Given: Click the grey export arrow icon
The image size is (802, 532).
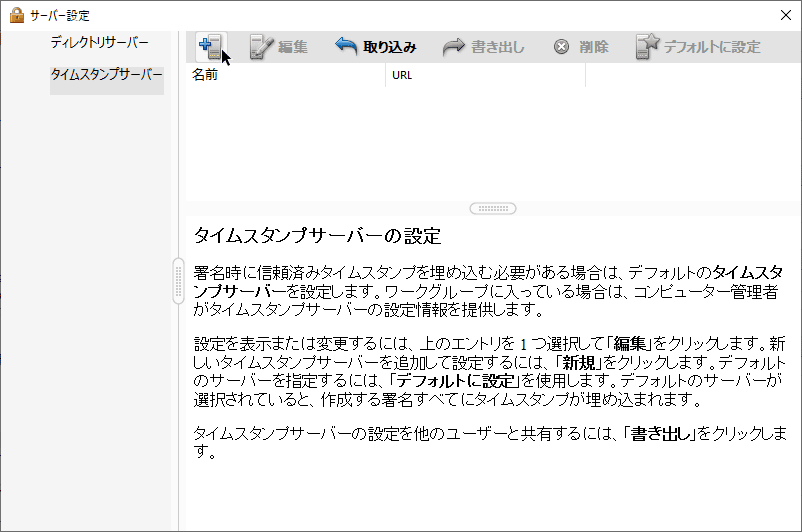Looking at the screenshot, I should 454,46.
